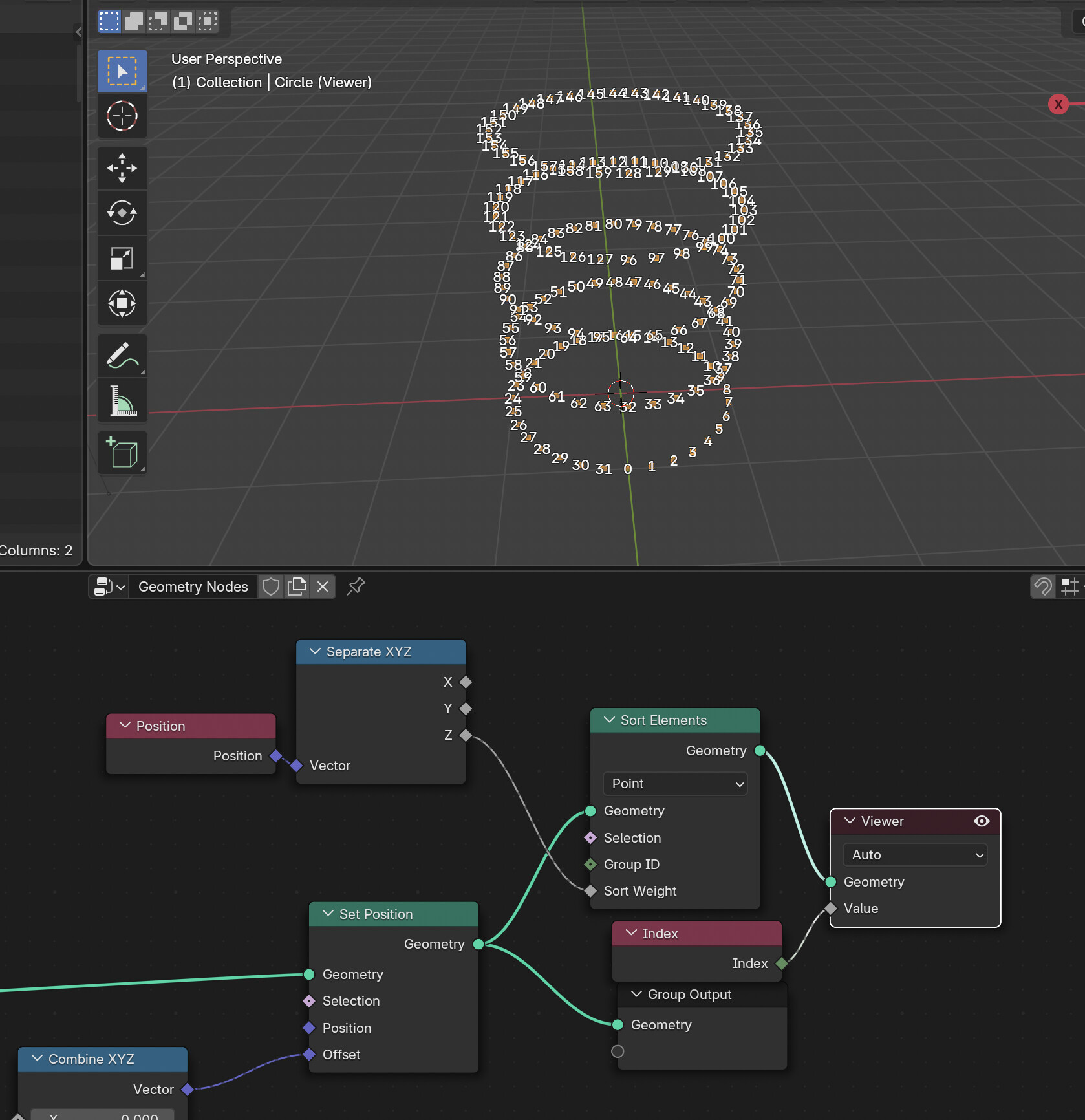Choose the Move tool

pyautogui.click(x=122, y=168)
